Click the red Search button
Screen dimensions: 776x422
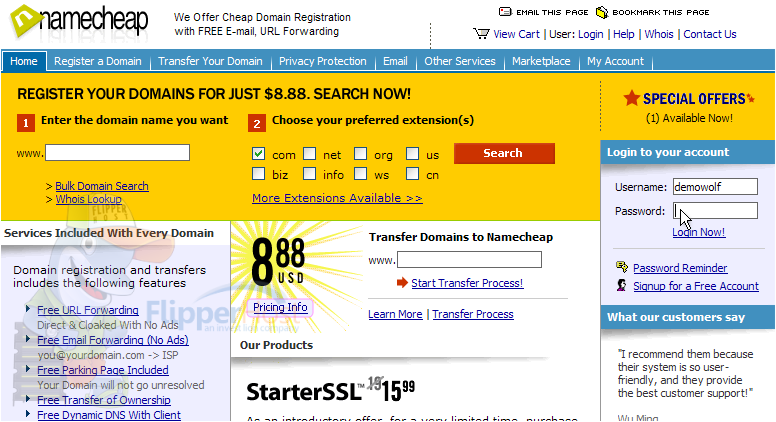(504, 153)
